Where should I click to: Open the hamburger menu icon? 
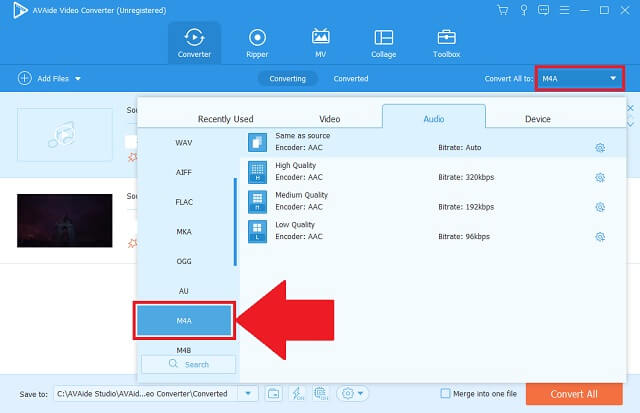point(564,10)
